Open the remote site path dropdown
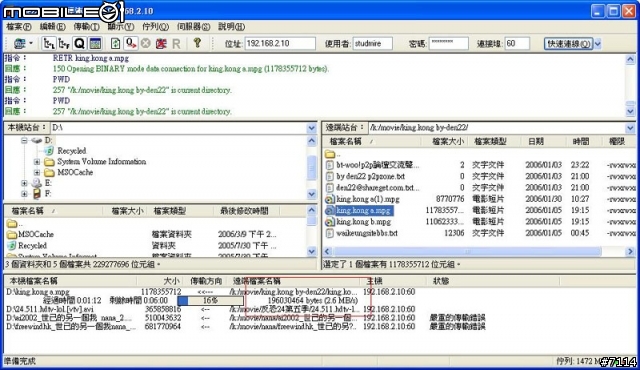This screenshot has width=640, height=370. tap(630, 128)
